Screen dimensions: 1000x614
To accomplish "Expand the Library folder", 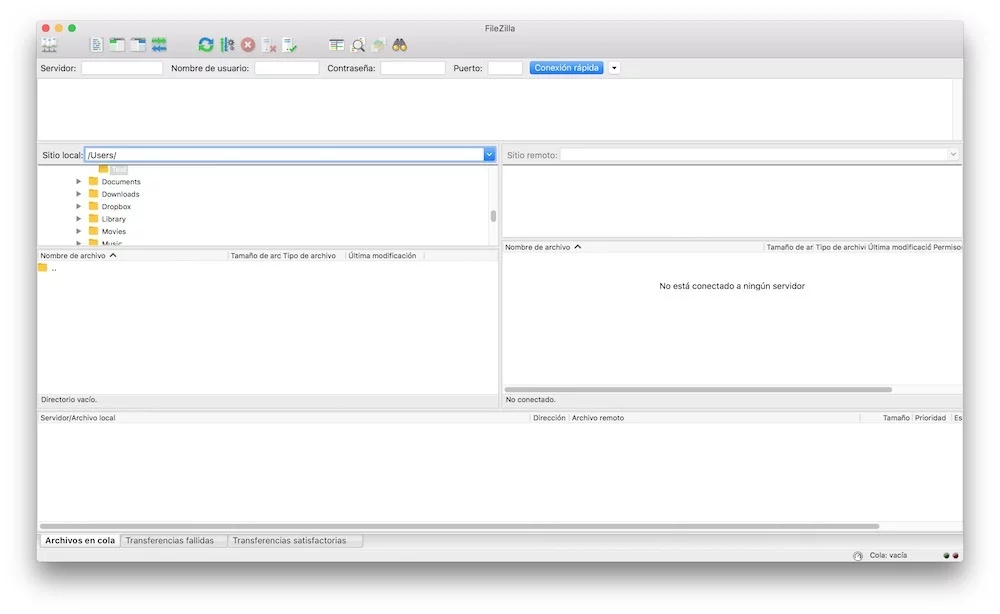I will [78, 219].
